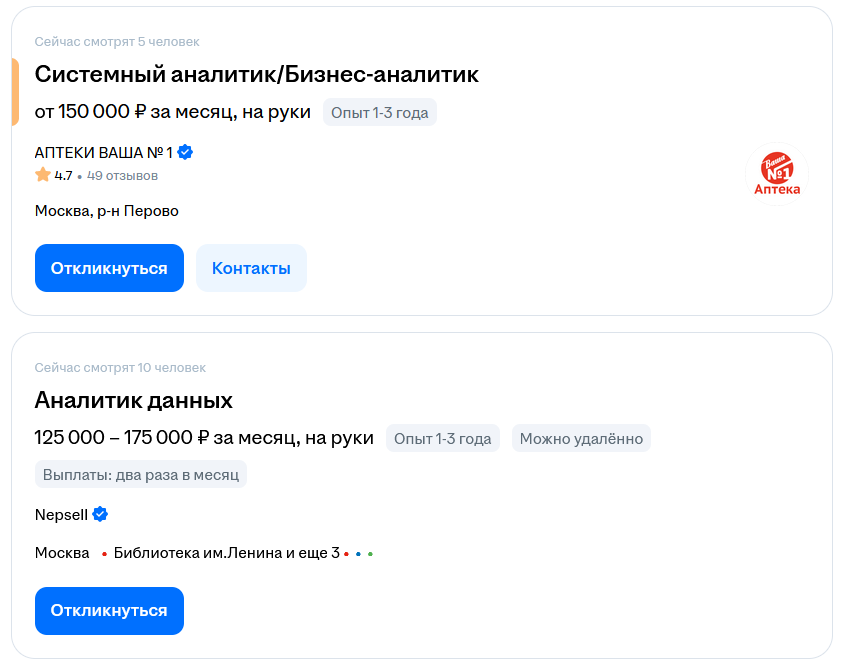The width and height of the screenshot is (841, 663).
Task: Open the Системный аналитик/Бизнес-аналитик vacancy
Action: click(x=256, y=74)
